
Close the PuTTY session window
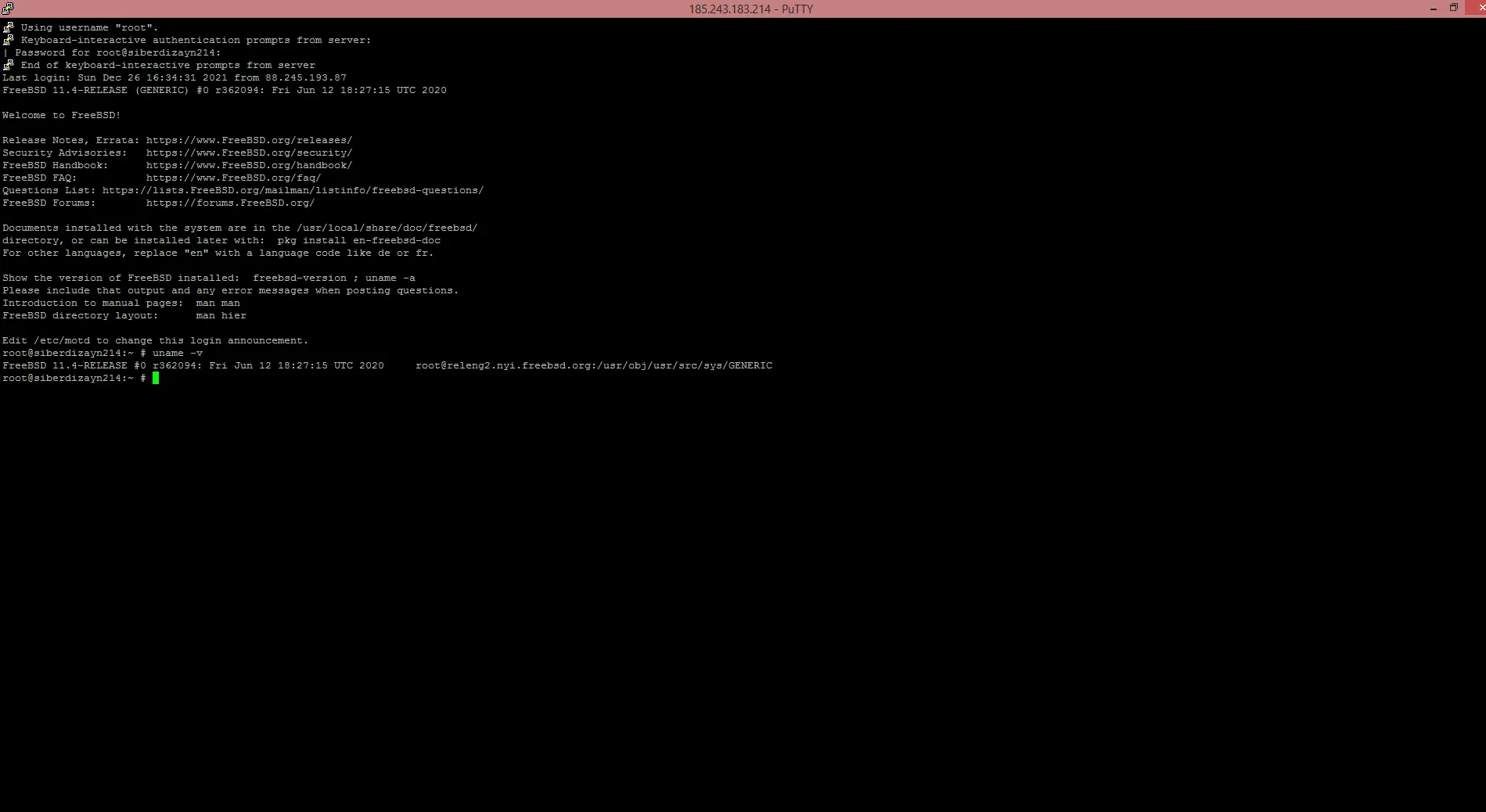click(1476, 9)
